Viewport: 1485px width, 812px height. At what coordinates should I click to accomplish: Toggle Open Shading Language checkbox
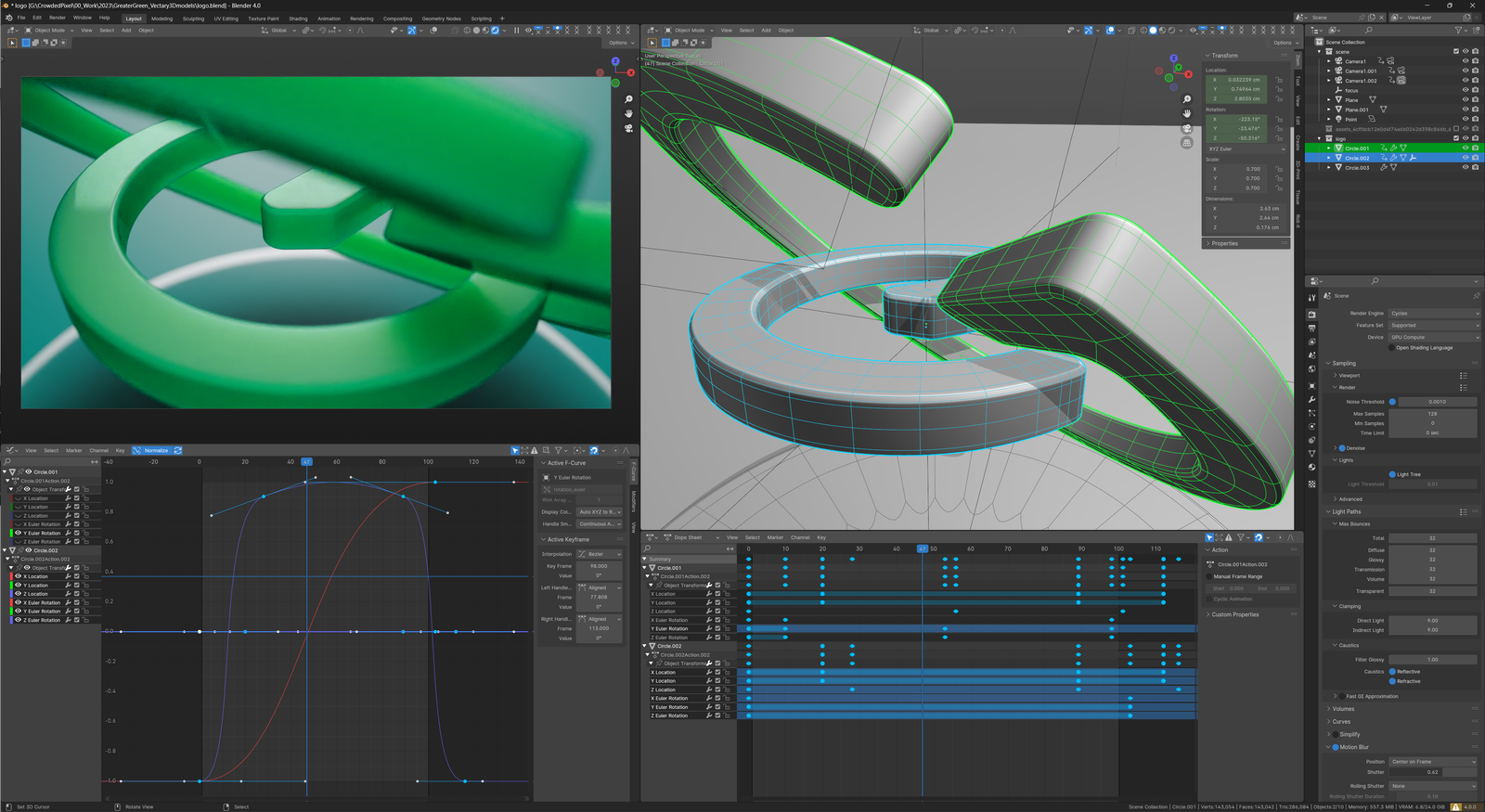[1392, 348]
